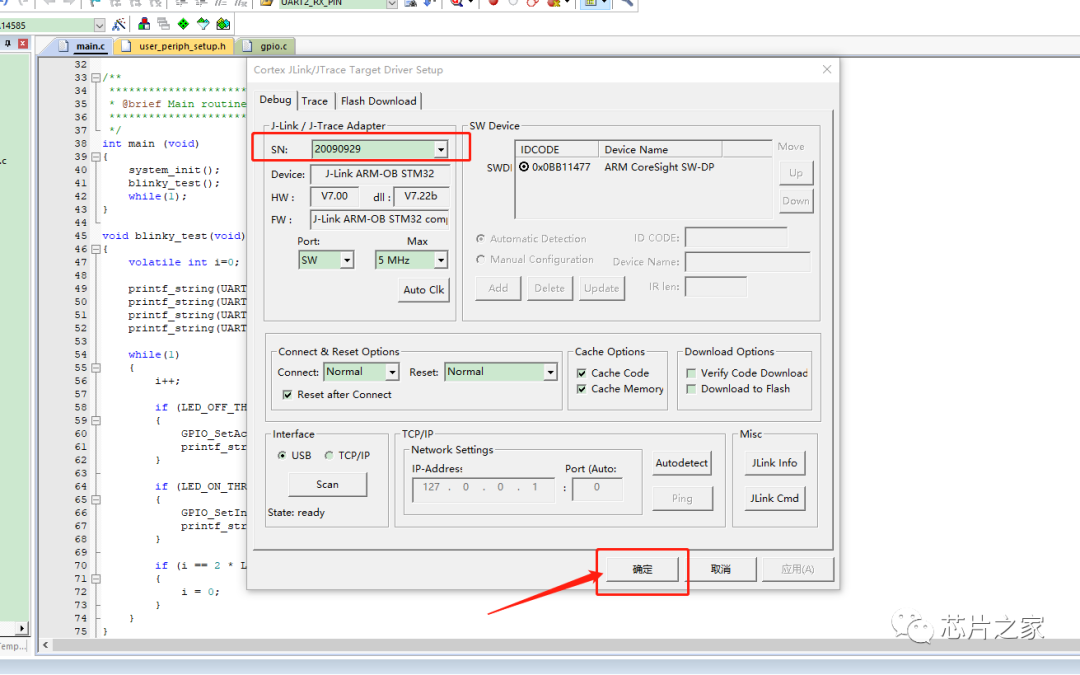This screenshot has width=1080, height=675.
Task: Uncheck Reset after Connect option
Action: [287, 395]
